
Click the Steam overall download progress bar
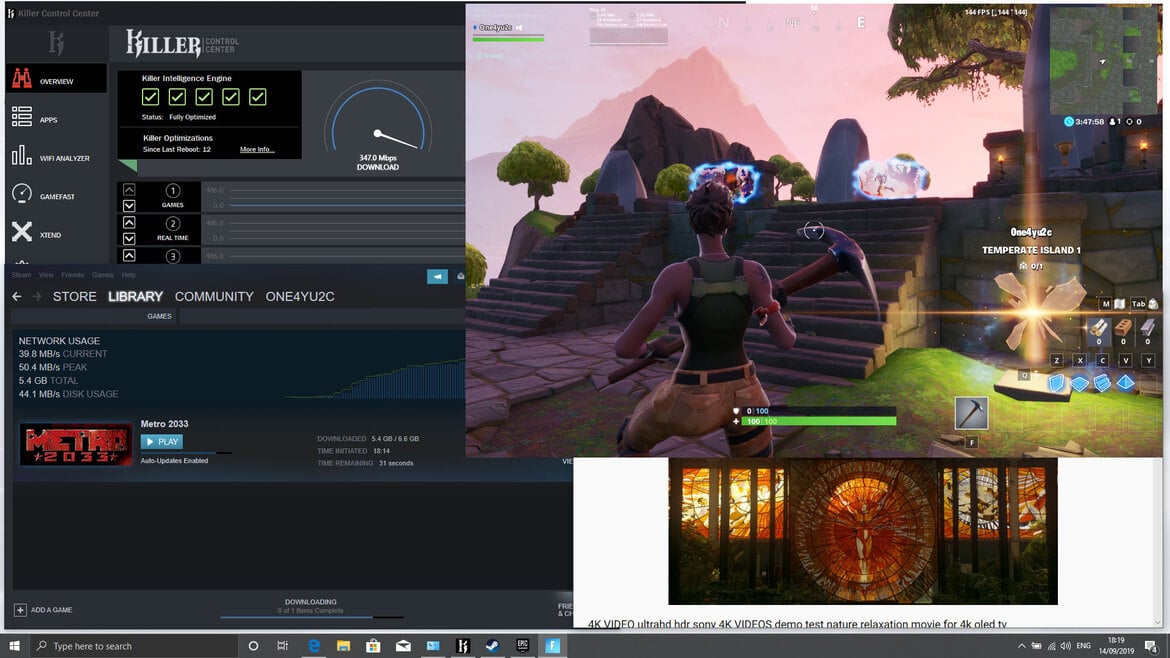pos(311,617)
